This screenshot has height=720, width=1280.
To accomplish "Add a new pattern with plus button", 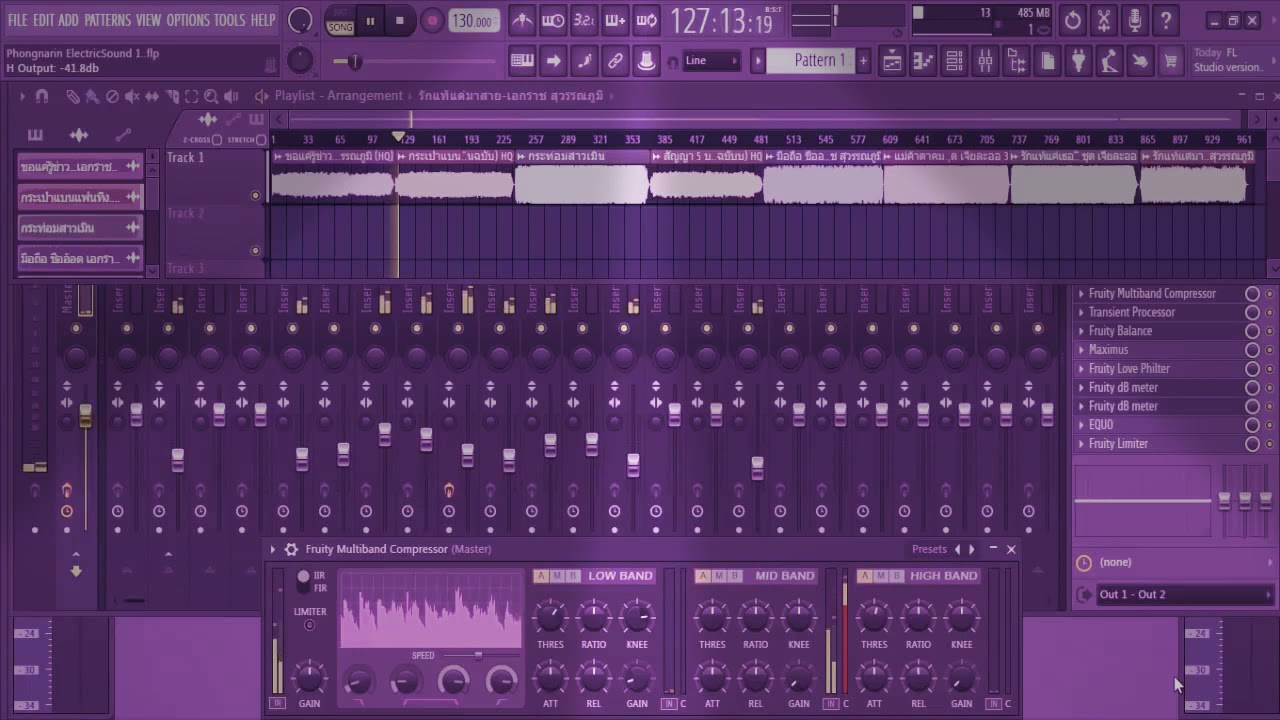I will (864, 61).
